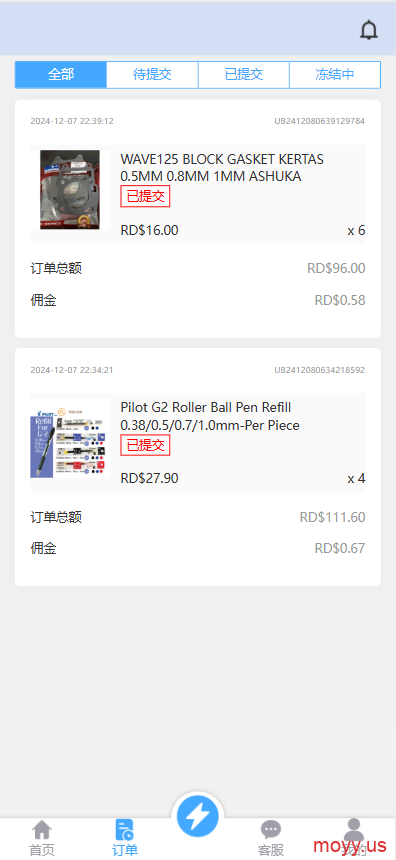Open notifications bell icon
Screen dimensions: 396x860
369,30
